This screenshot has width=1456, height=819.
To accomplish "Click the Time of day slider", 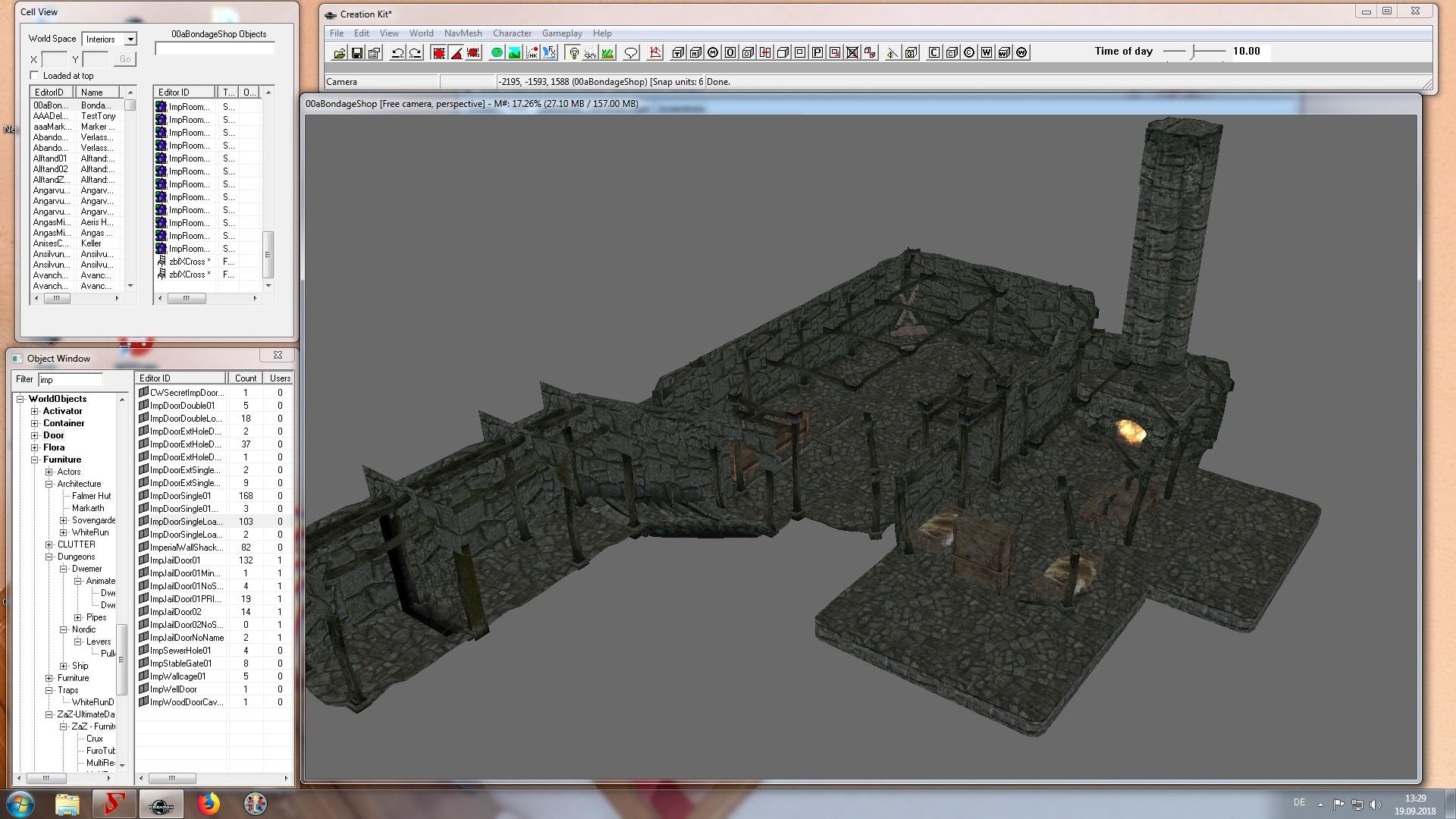I will (1194, 52).
